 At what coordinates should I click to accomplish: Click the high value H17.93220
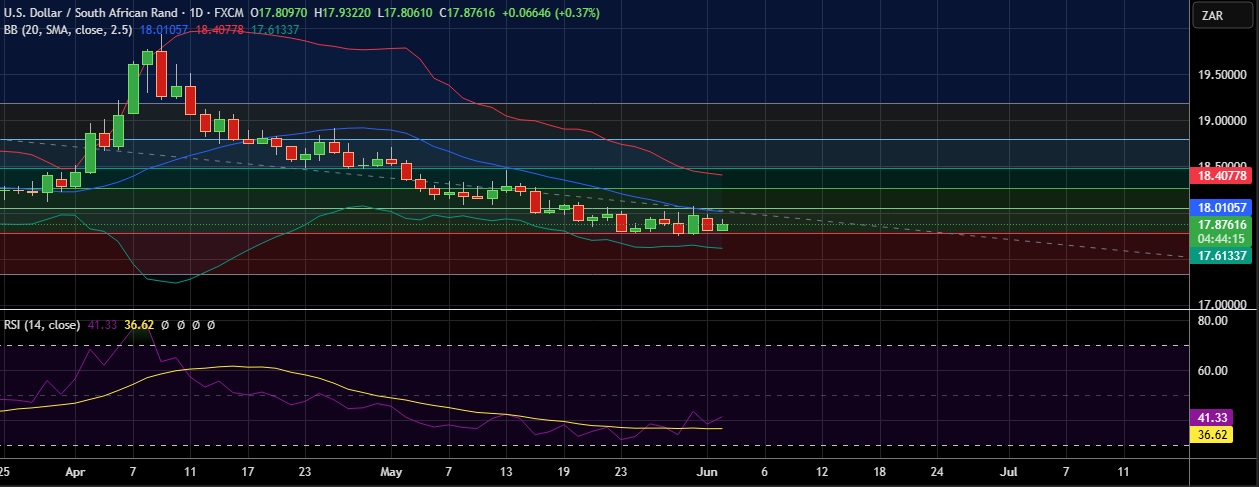[344, 12]
